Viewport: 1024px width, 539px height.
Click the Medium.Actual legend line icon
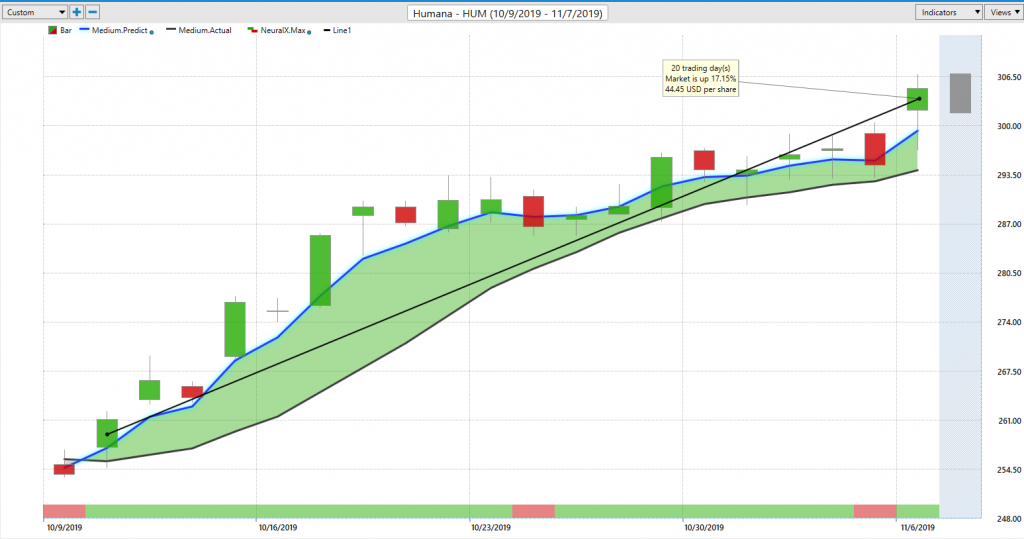pos(171,30)
